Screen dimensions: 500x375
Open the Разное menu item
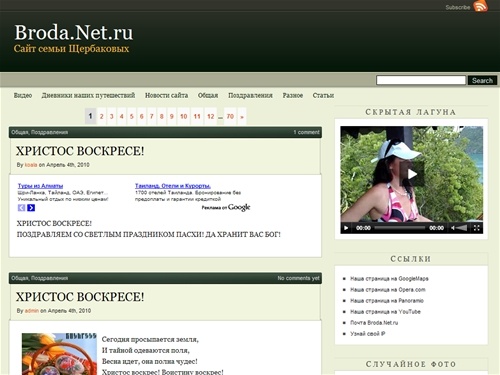click(293, 95)
